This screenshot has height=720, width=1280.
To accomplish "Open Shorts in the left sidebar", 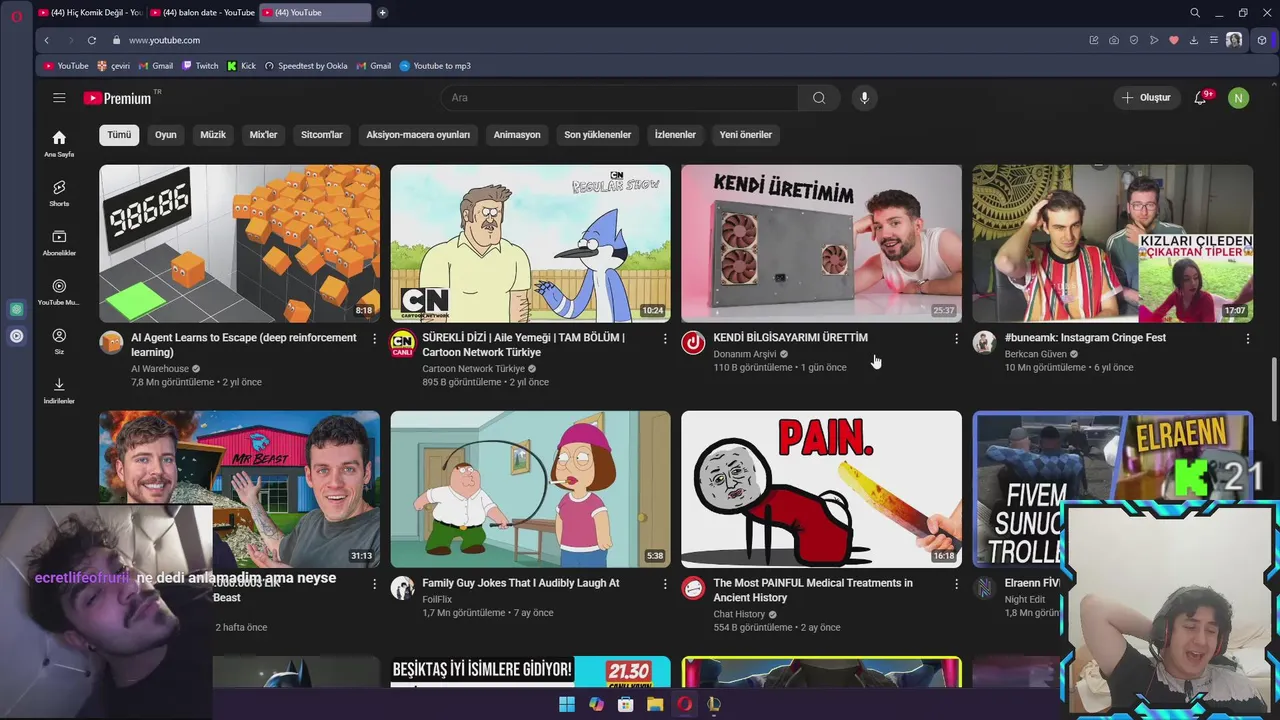I will [x=59, y=193].
